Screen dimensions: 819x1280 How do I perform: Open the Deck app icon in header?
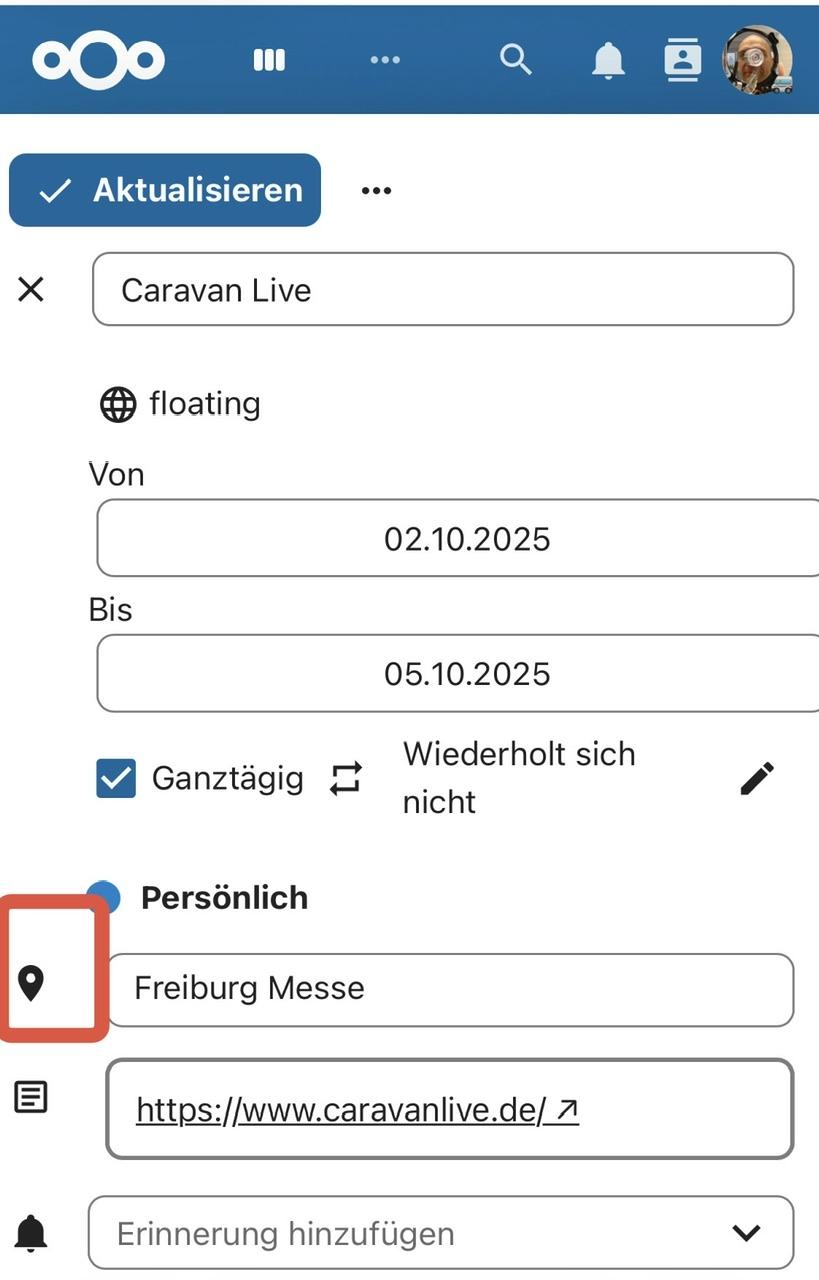269,60
